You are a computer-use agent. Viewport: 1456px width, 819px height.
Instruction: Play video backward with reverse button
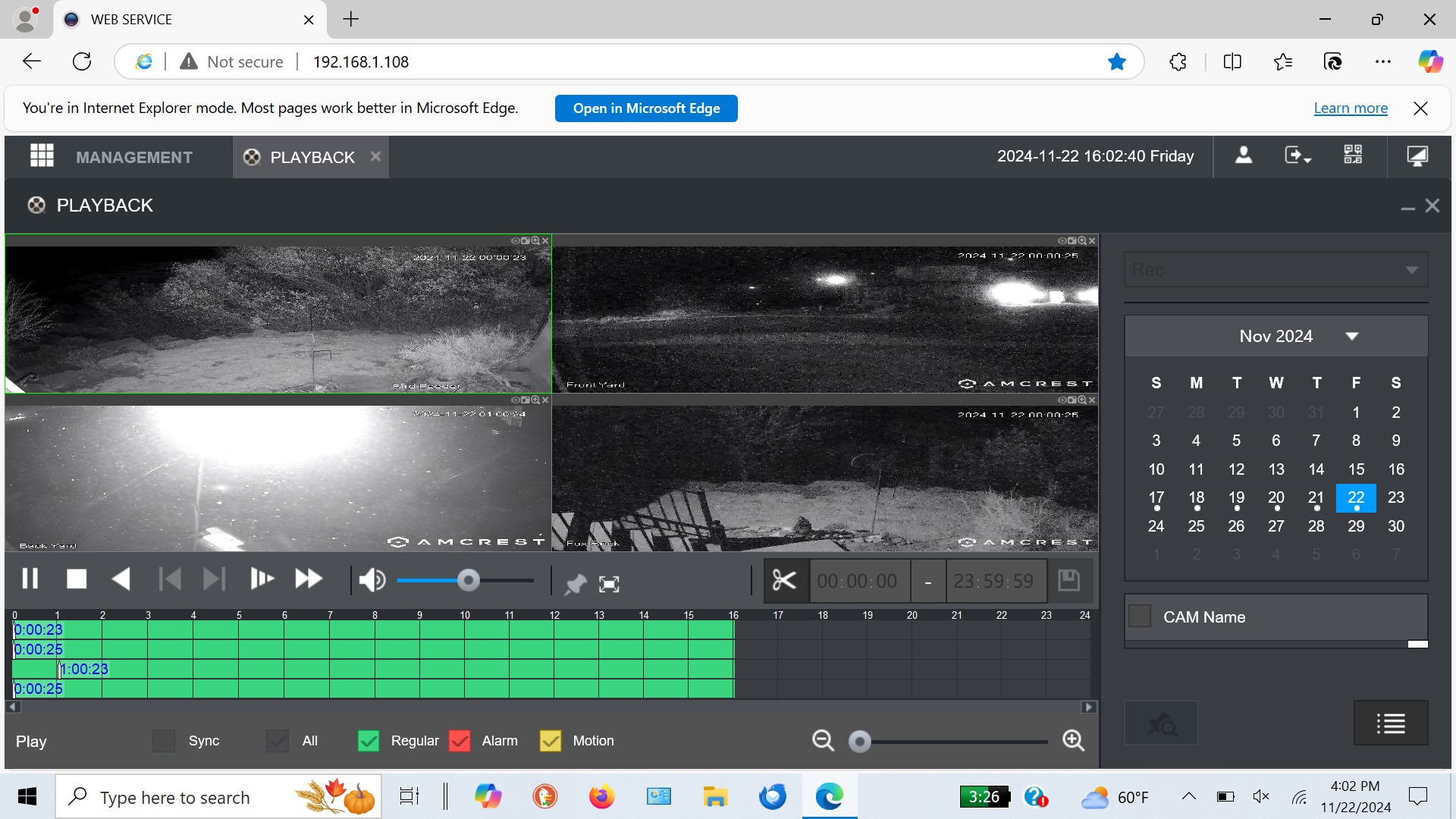[121, 580]
